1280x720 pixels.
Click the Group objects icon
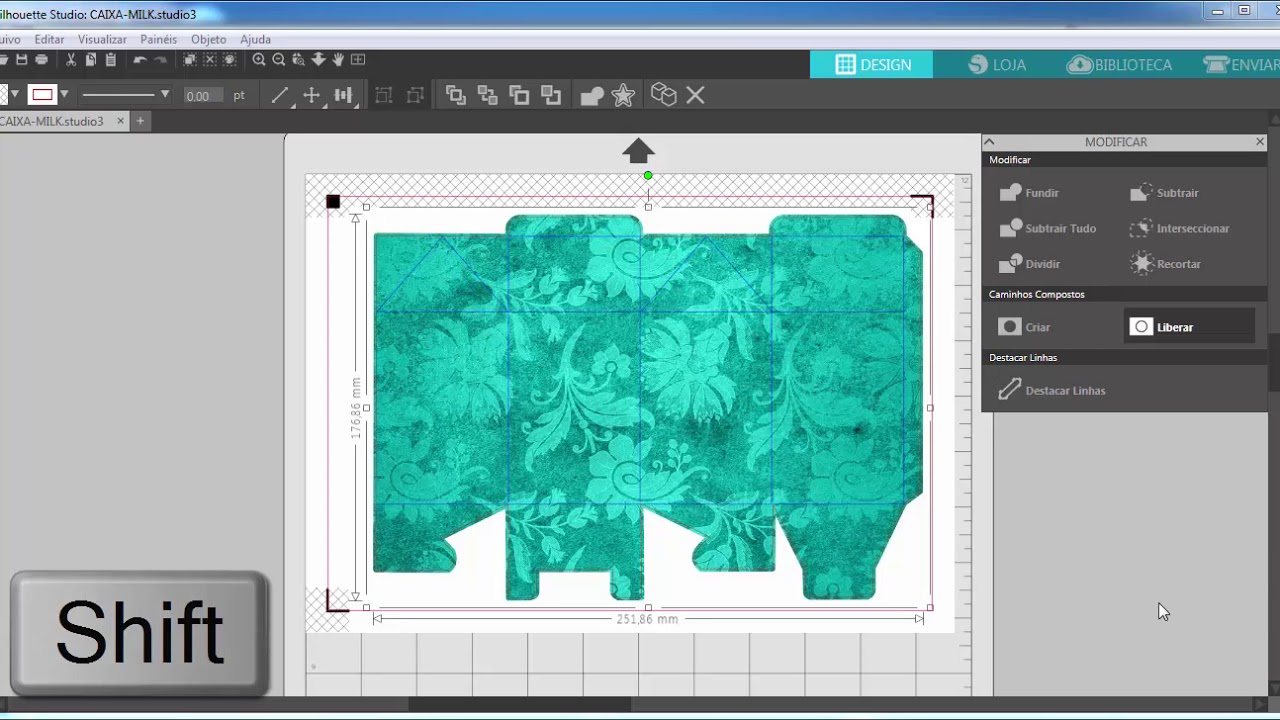[383, 95]
